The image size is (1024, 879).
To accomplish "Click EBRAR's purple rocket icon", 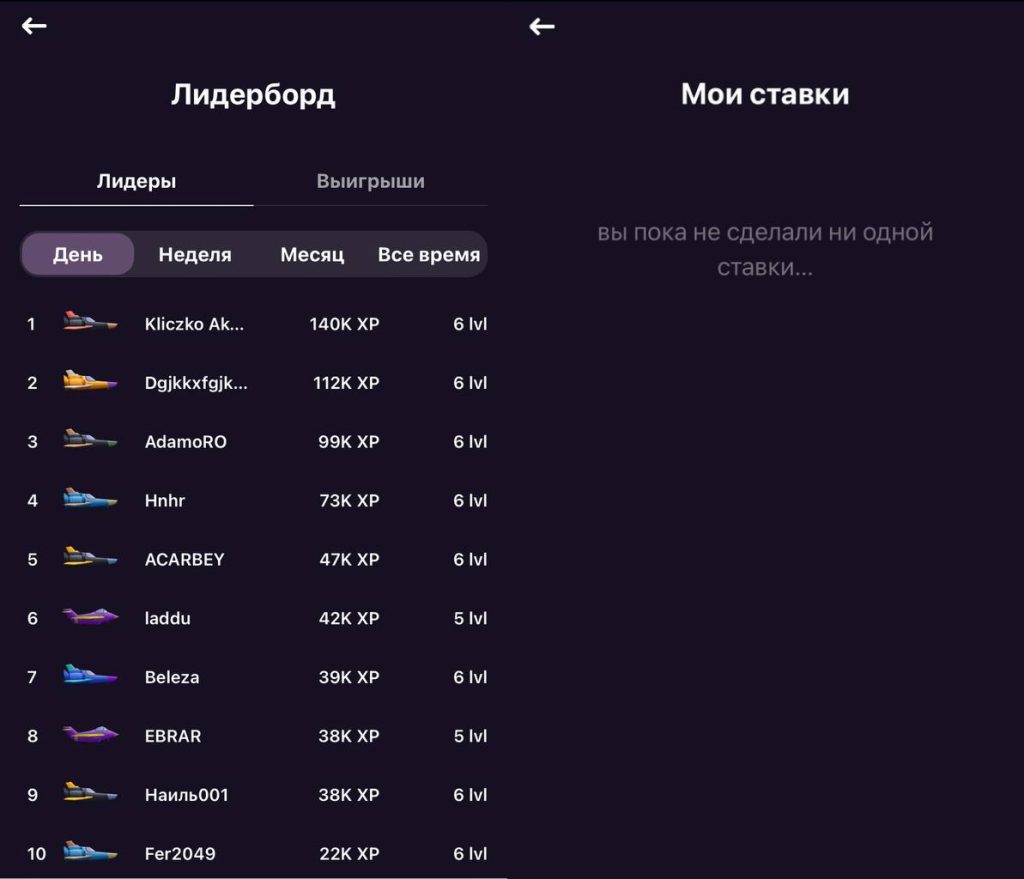I will (90, 735).
